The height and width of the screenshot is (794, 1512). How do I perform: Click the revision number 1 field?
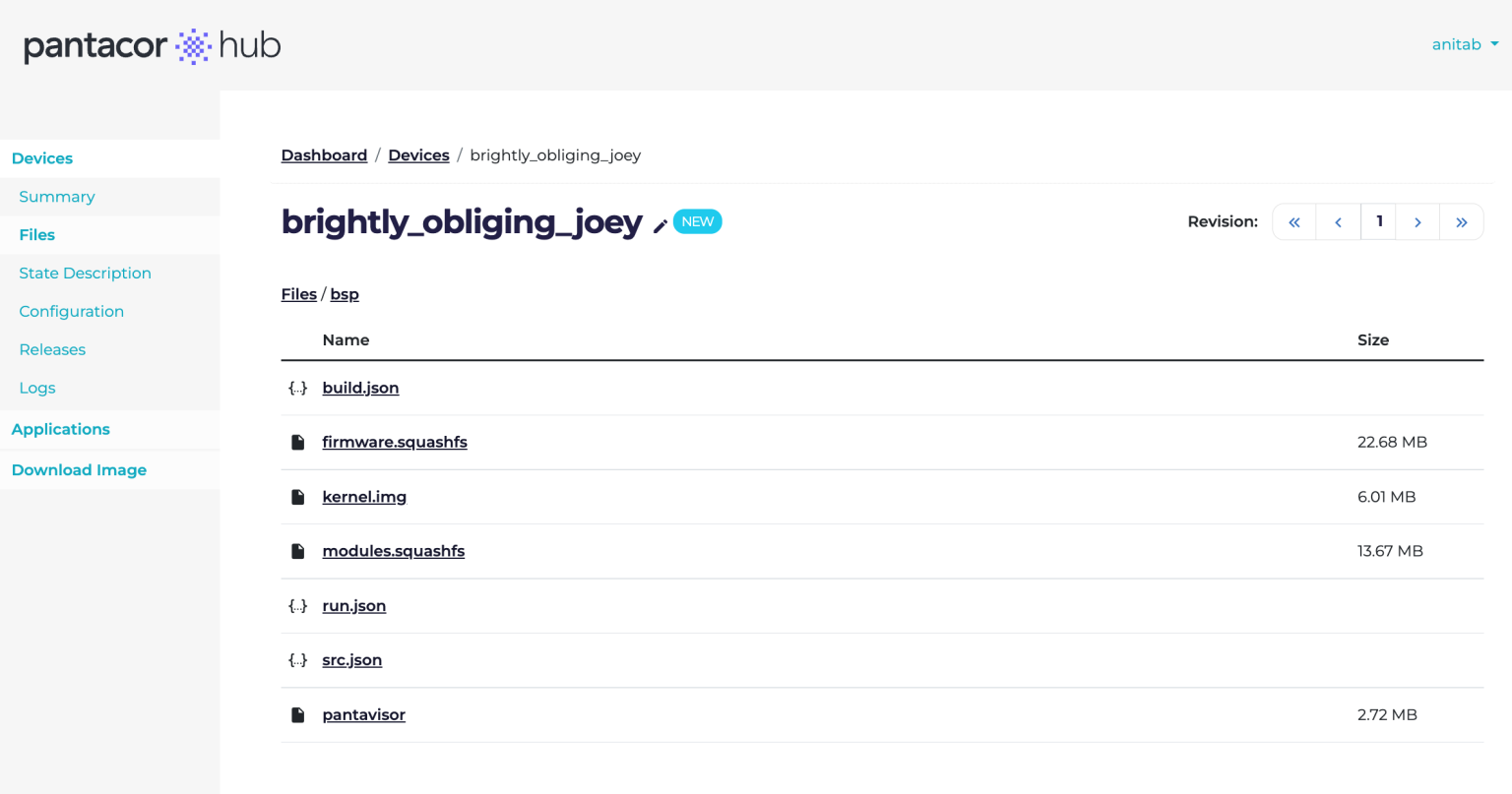tap(1379, 222)
